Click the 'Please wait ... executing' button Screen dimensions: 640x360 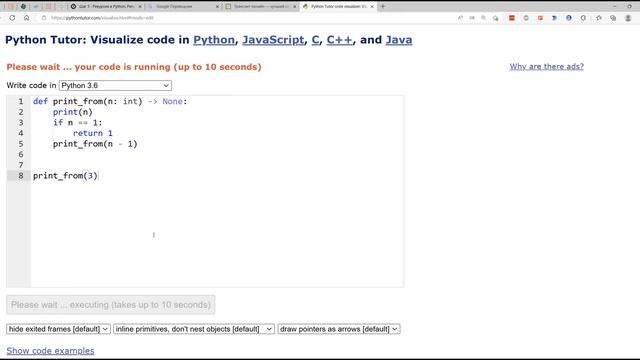point(111,305)
